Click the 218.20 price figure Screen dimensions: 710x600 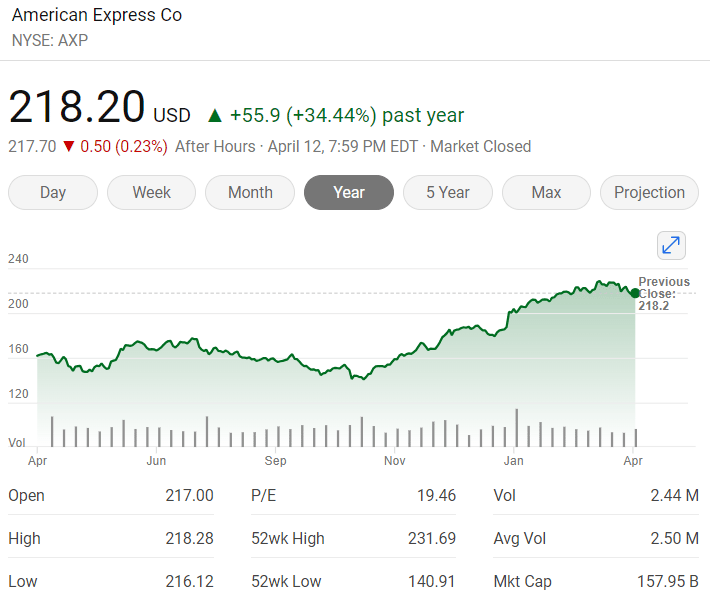tap(77, 107)
